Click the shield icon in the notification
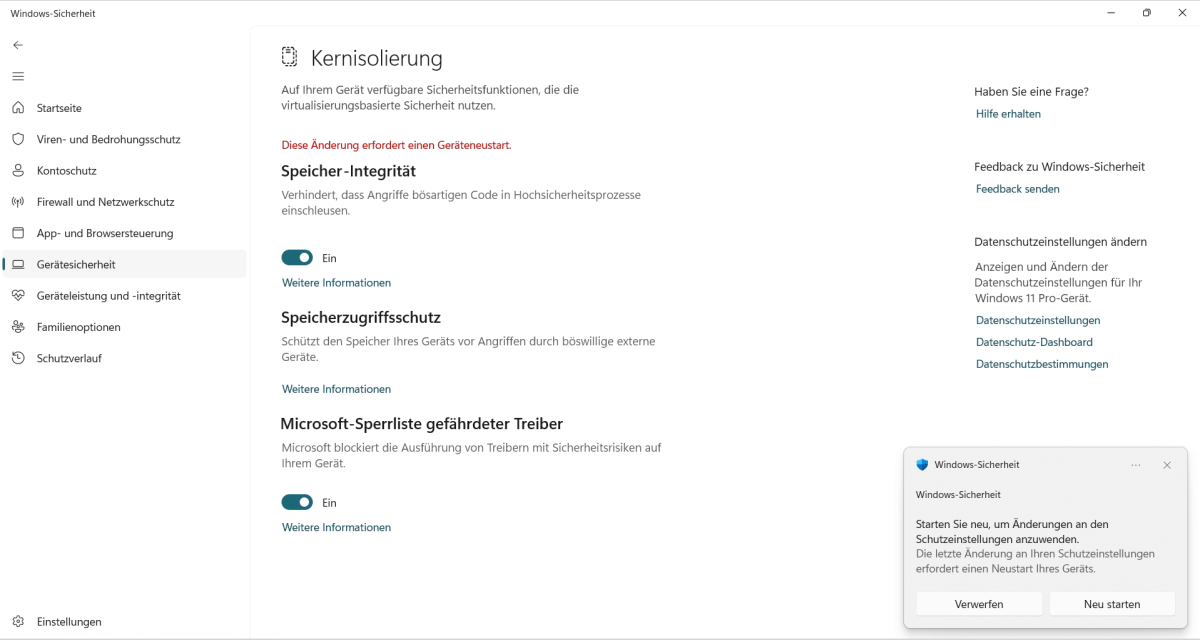 [922, 465]
